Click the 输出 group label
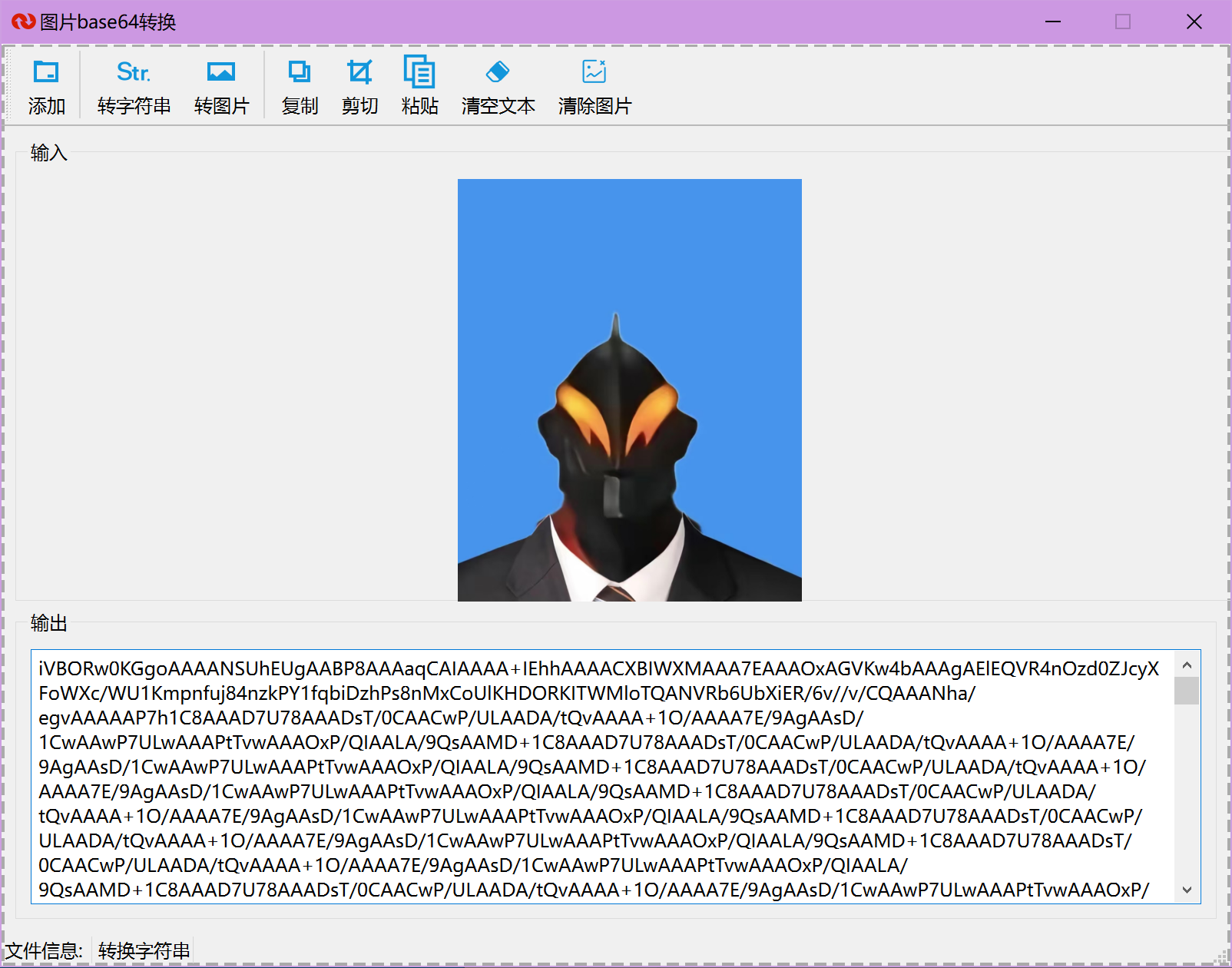Screen dimensions: 1232x968 49,622
